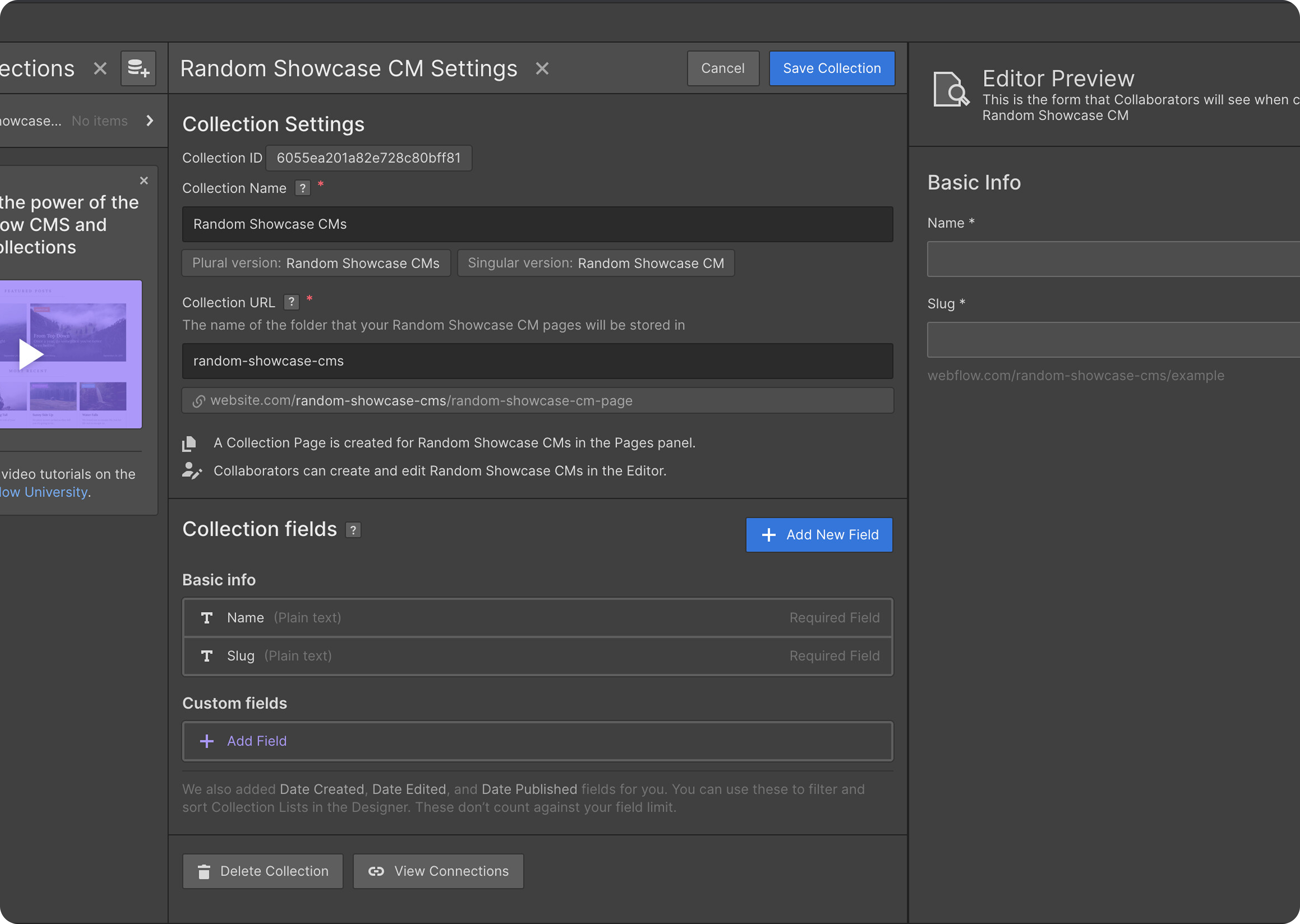
Task: Dismiss the CMS tutorial card
Action: 144,180
